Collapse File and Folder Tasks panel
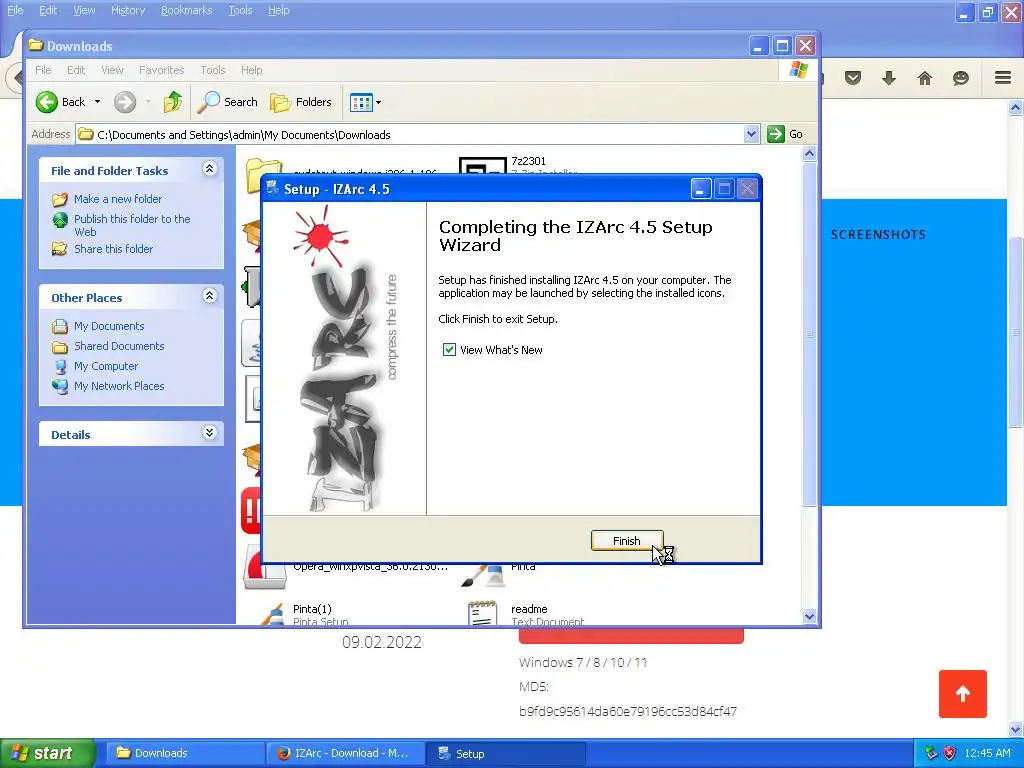This screenshot has height=768, width=1024. (209, 169)
